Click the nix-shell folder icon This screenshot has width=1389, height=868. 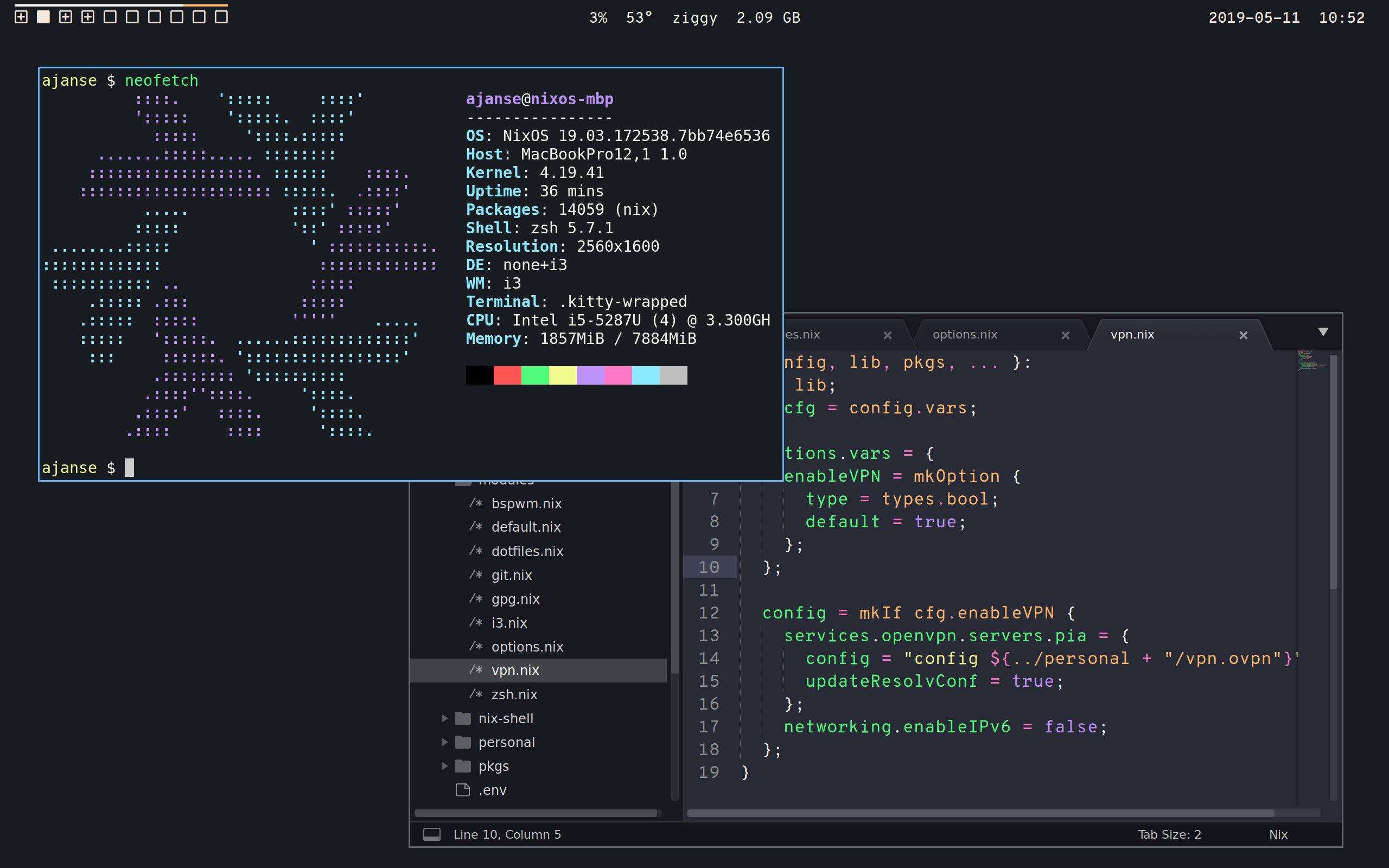point(463,718)
